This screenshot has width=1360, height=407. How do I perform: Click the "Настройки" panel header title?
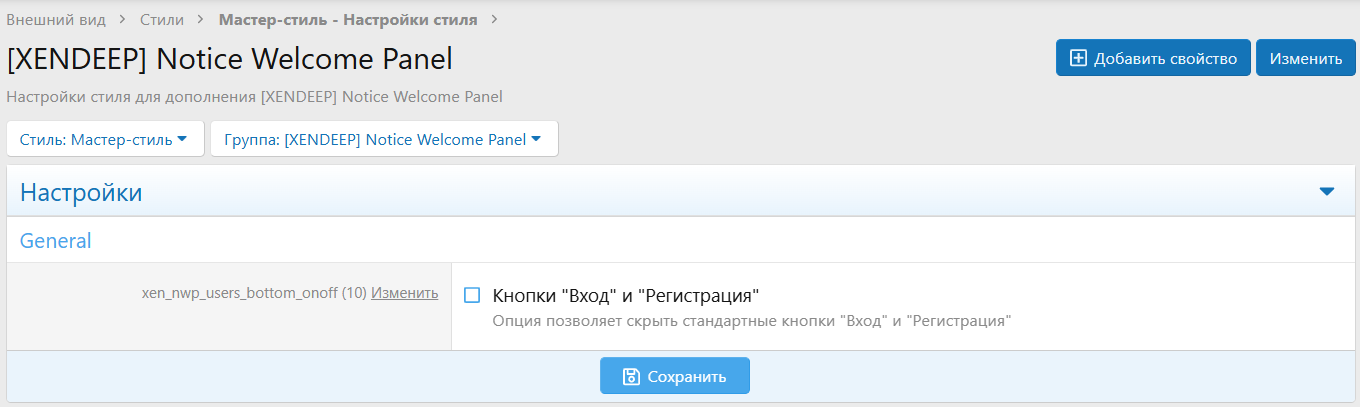click(x=81, y=192)
